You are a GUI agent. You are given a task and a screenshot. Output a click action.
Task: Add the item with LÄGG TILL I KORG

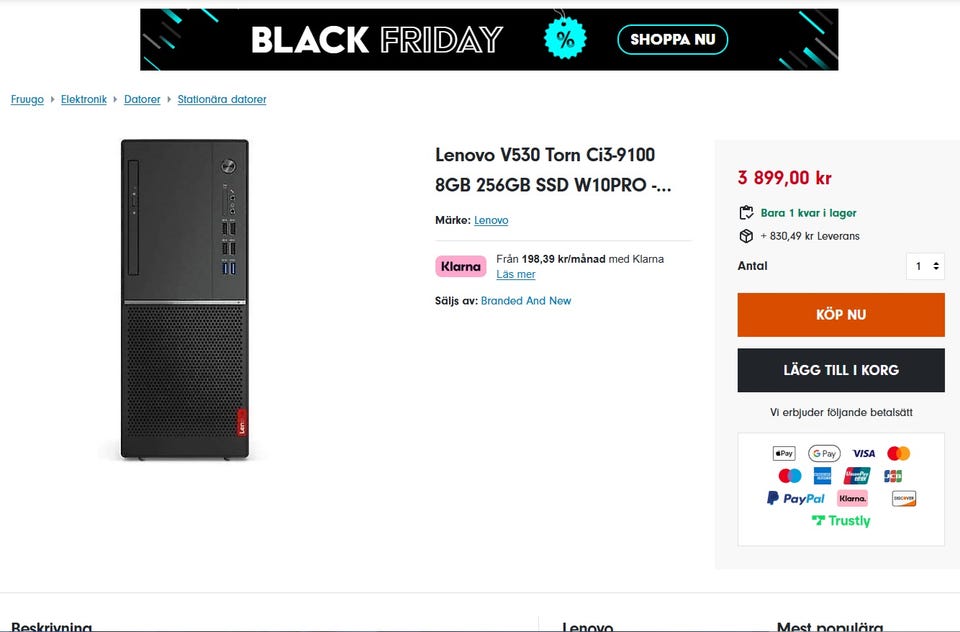click(x=841, y=370)
